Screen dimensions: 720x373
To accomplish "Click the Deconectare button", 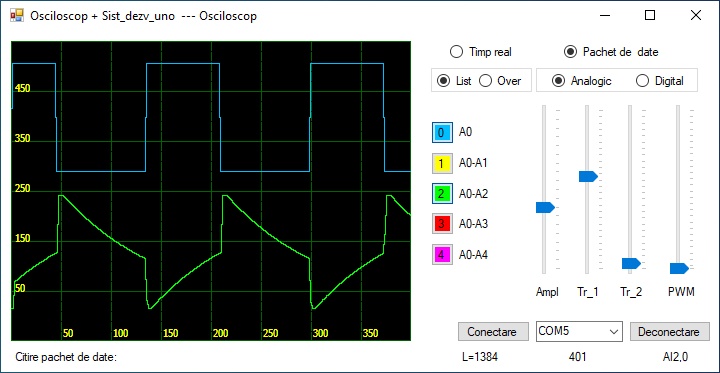I will click(669, 332).
